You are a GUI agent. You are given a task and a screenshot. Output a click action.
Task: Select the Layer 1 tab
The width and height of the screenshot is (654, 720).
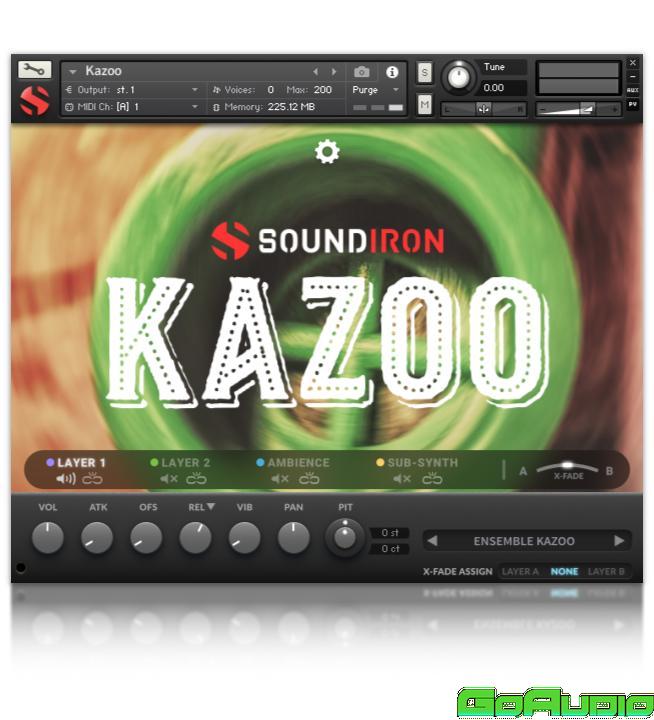coord(81,463)
